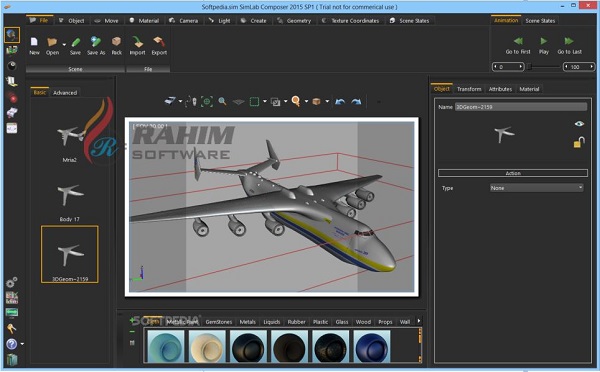Open dropdown arrow beside the help icon

click(x=22, y=344)
